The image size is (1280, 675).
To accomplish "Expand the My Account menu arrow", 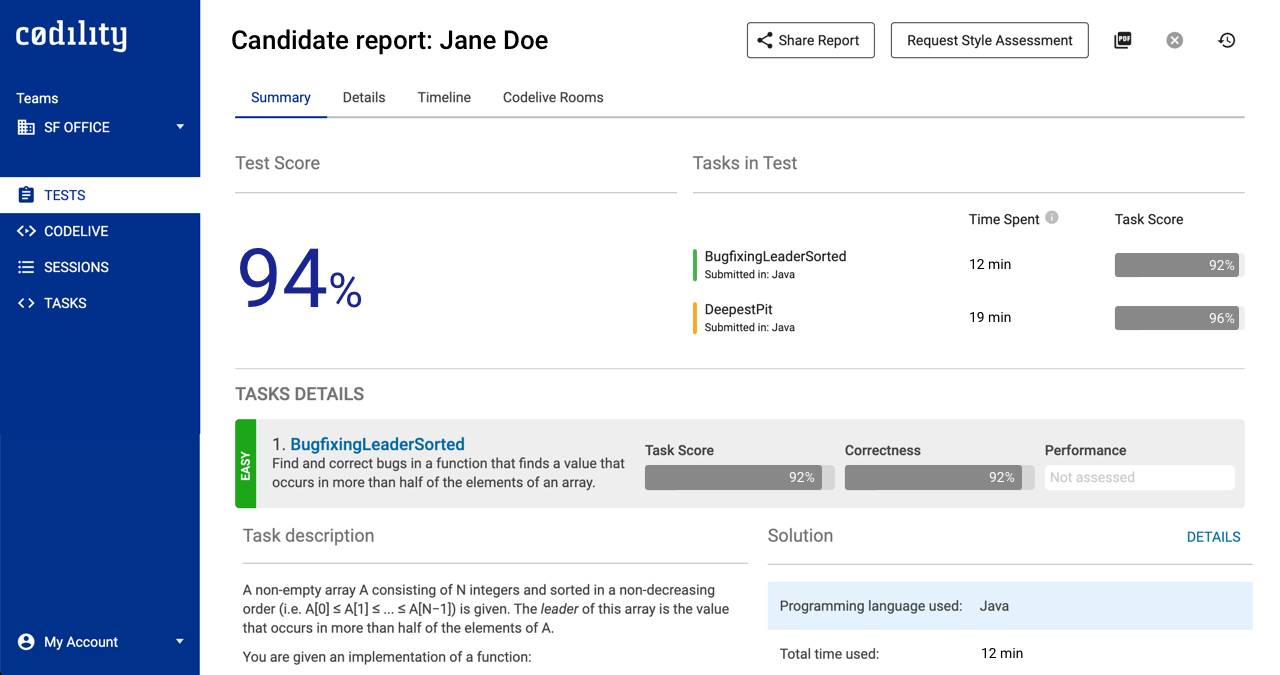I will click(180, 642).
